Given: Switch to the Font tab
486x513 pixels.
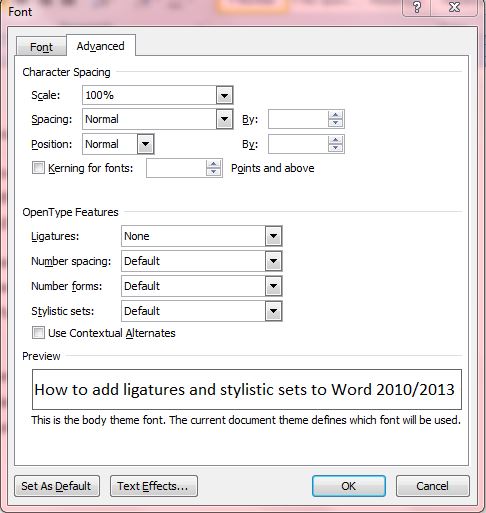Looking at the screenshot, I should click(x=41, y=47).
